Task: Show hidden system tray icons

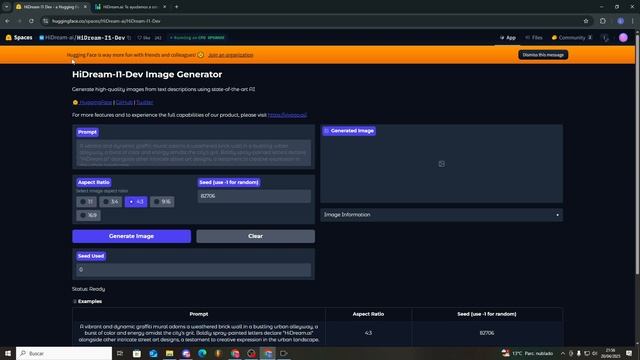Action: [x=563, y=353]
